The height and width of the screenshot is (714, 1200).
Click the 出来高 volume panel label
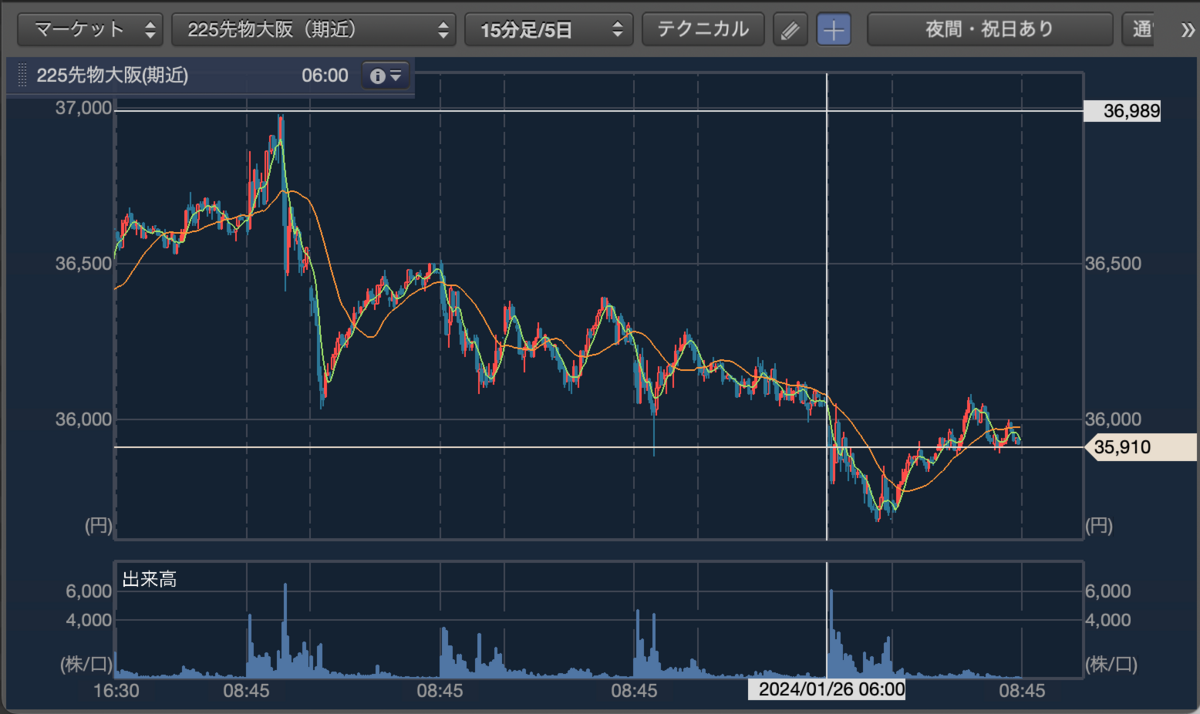point(149,579)
